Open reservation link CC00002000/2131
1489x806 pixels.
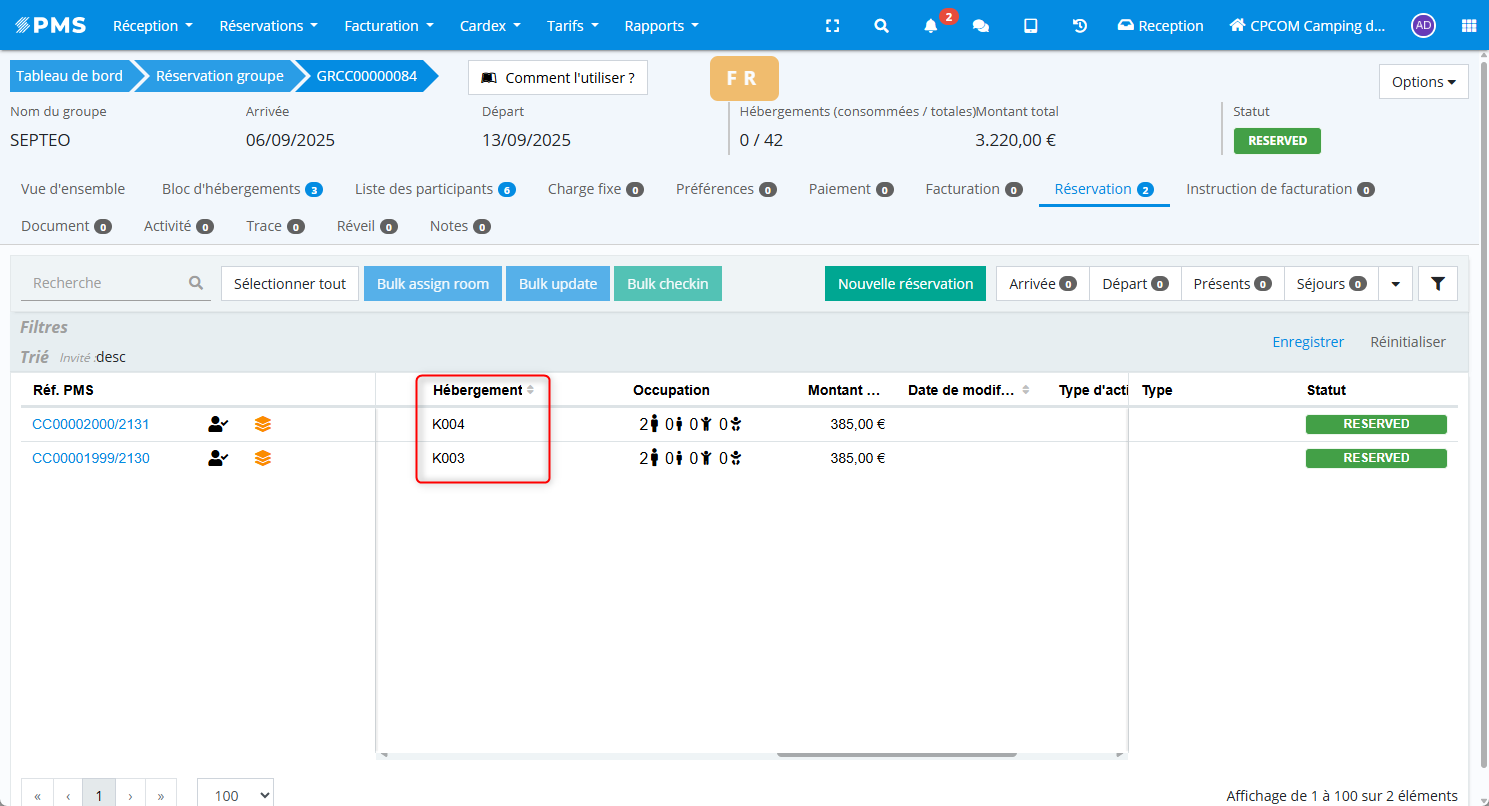(x=91, y=424)
